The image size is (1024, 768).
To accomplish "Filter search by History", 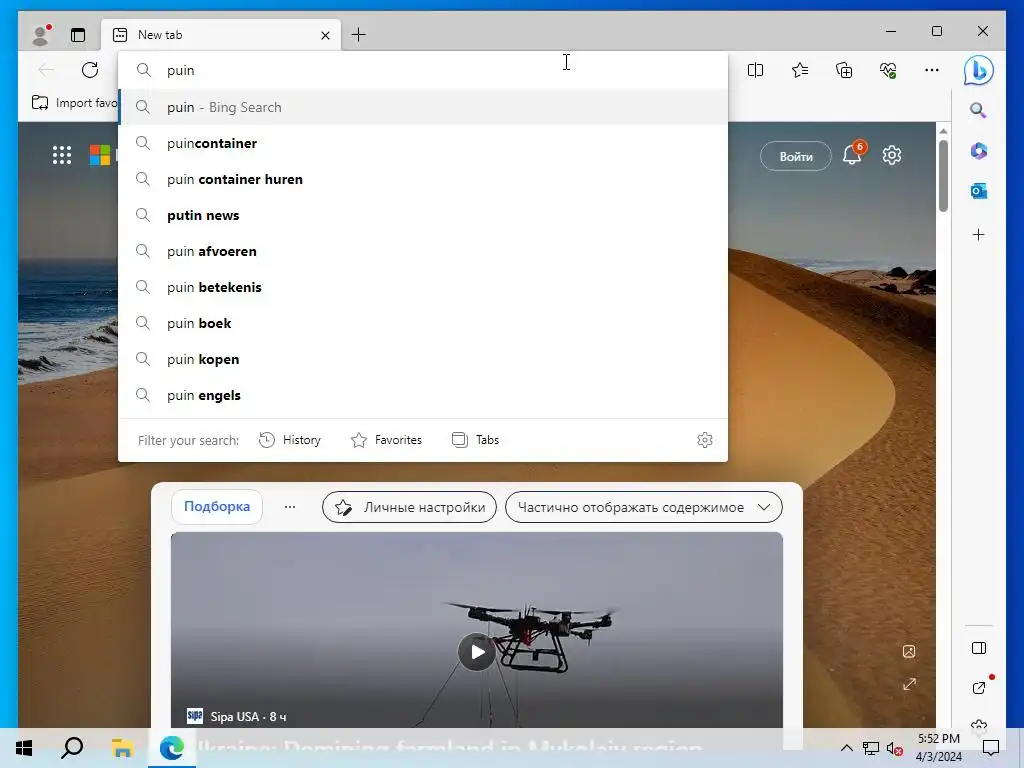I will coord(290,440).
